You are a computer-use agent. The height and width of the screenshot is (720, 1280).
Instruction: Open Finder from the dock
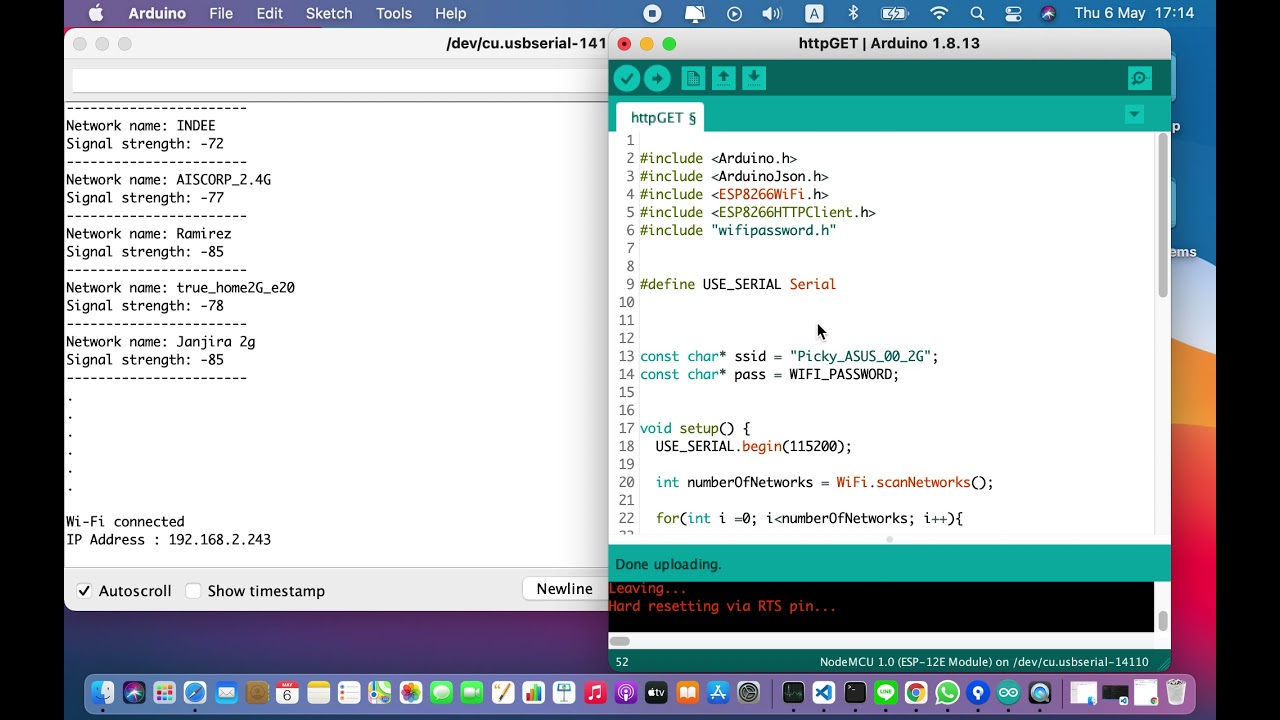coord(102,692)
